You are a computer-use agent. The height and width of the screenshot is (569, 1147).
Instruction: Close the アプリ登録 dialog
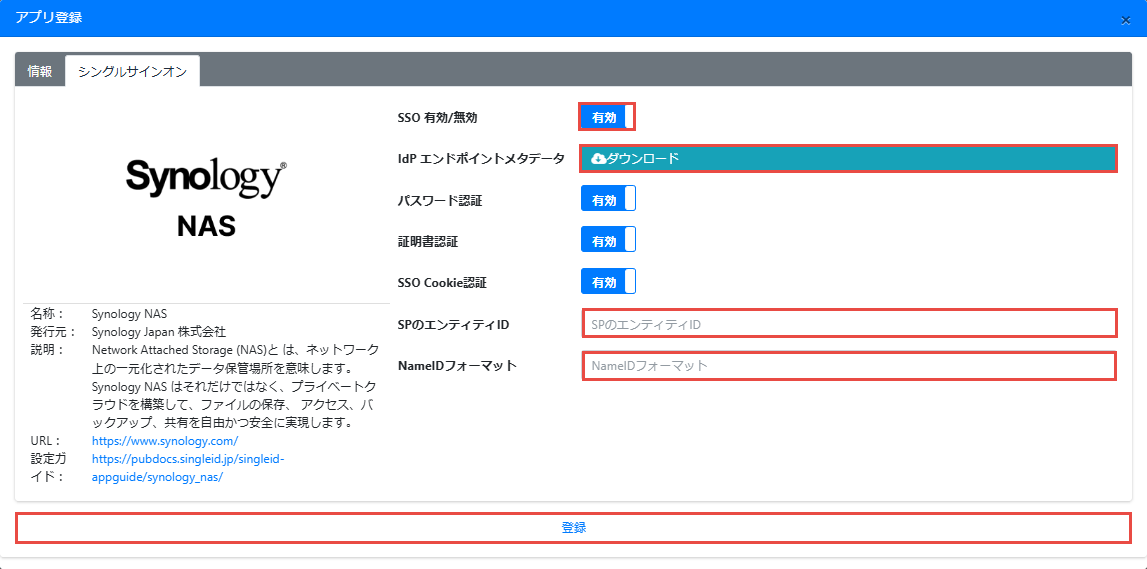1125,20
